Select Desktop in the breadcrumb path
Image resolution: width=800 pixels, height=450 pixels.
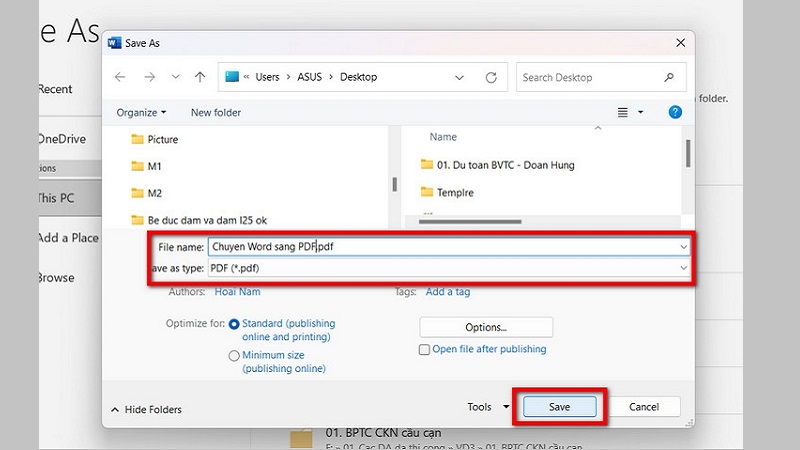[x=359, y=77]
